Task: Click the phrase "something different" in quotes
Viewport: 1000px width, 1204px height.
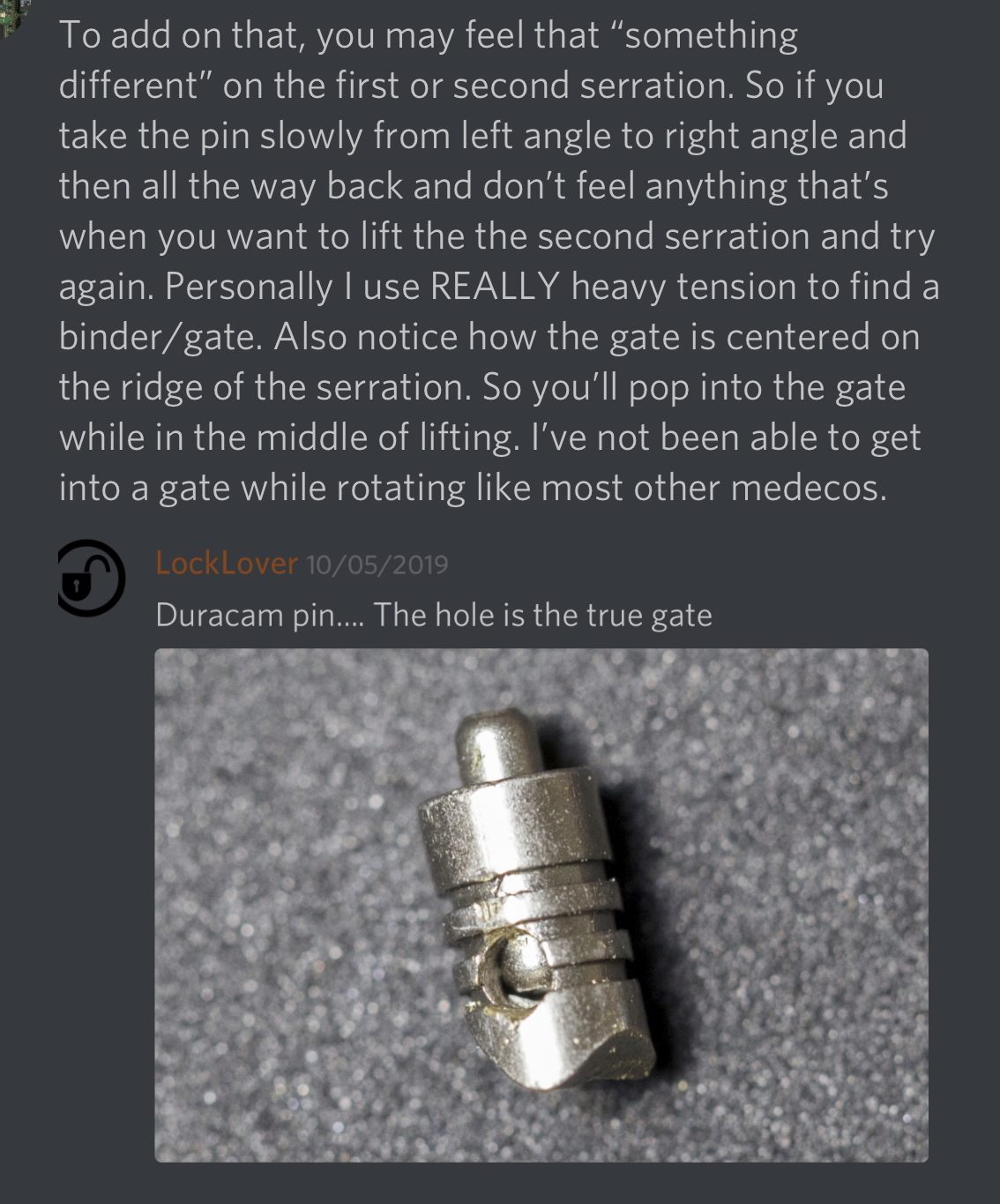Action: tap(429, 61)
